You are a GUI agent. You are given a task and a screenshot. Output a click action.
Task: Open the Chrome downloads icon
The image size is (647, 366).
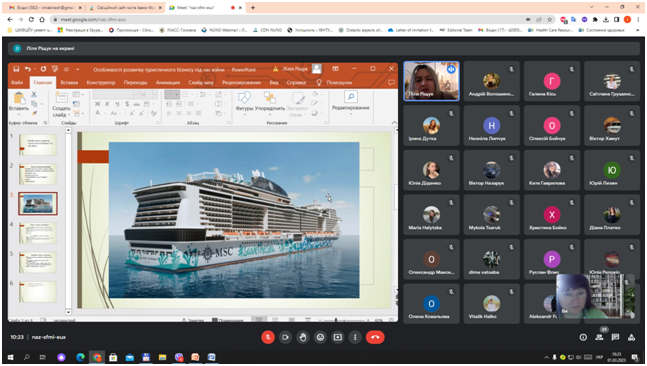606,19
